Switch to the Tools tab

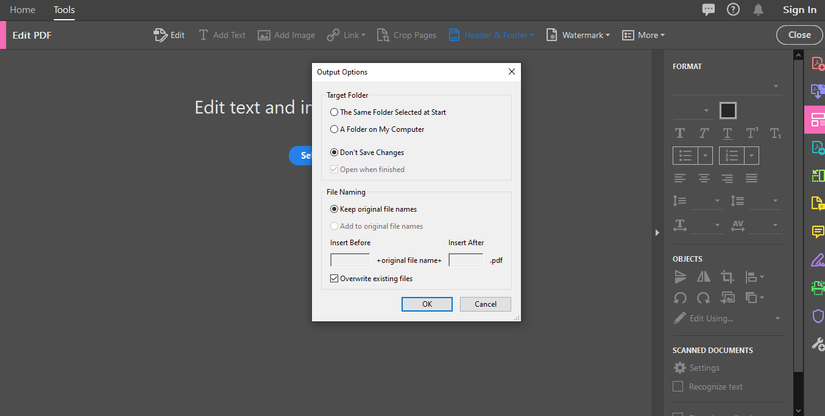coord(64,9)
